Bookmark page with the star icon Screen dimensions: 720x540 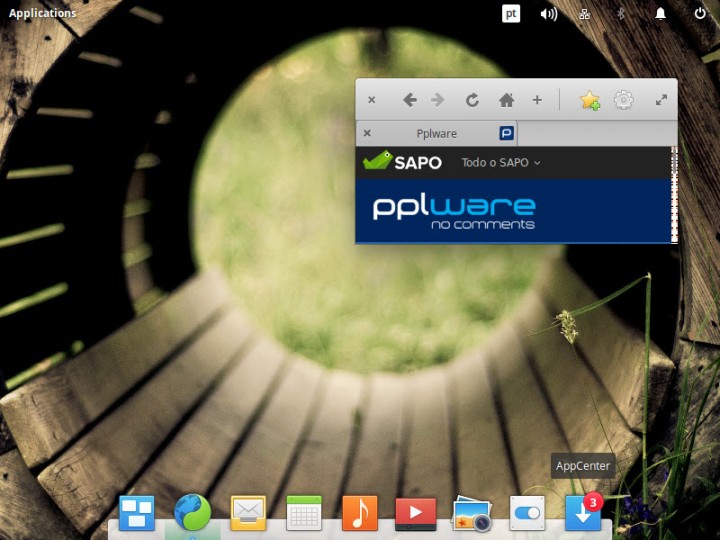[x=590, y=100]
